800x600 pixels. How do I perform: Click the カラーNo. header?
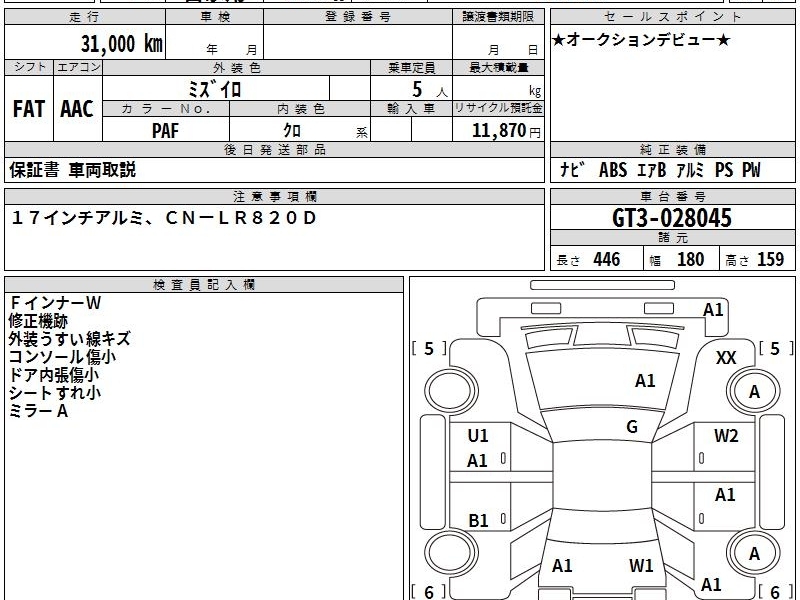(x=166, y=109)
